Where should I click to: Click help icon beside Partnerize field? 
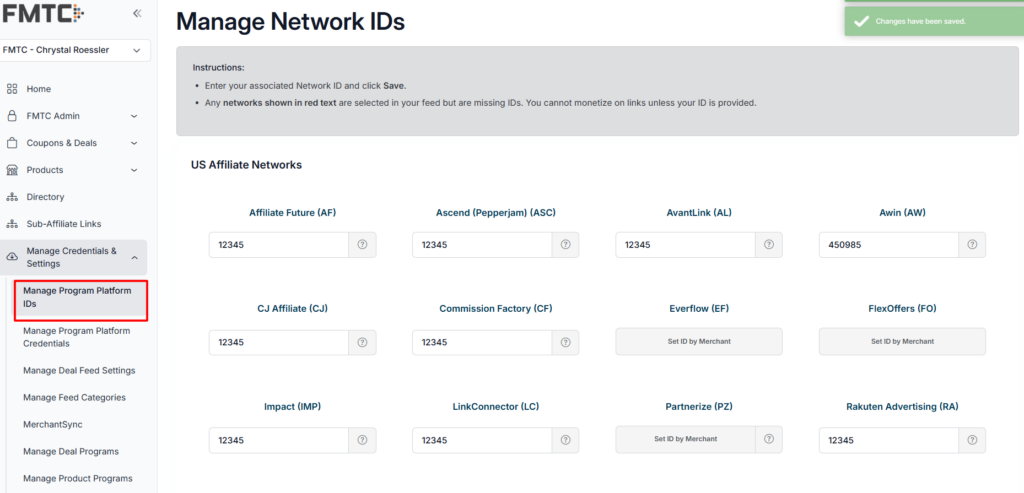768,440
